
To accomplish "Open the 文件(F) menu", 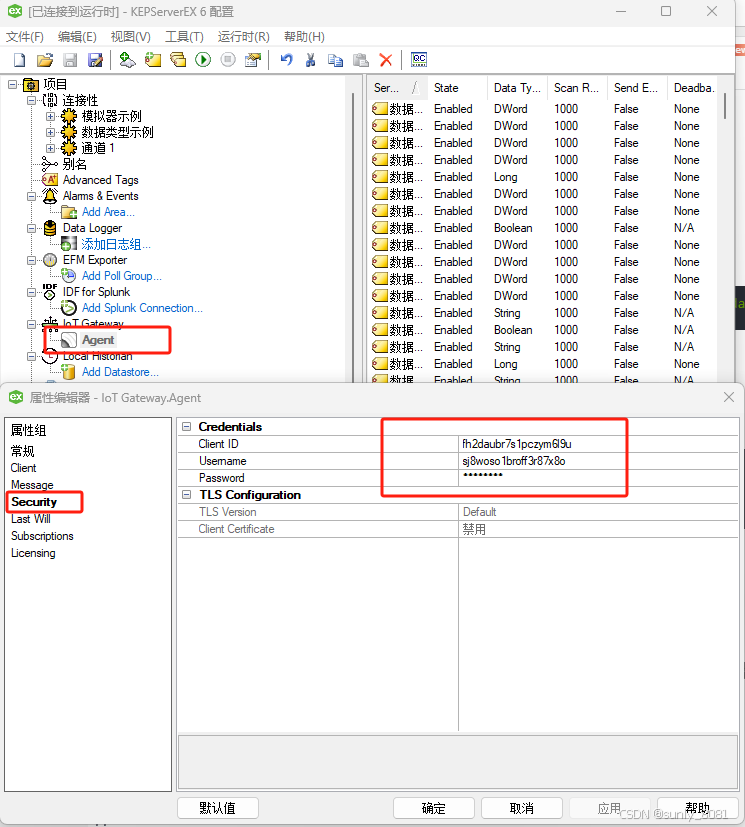I will (x=24, y=36).
